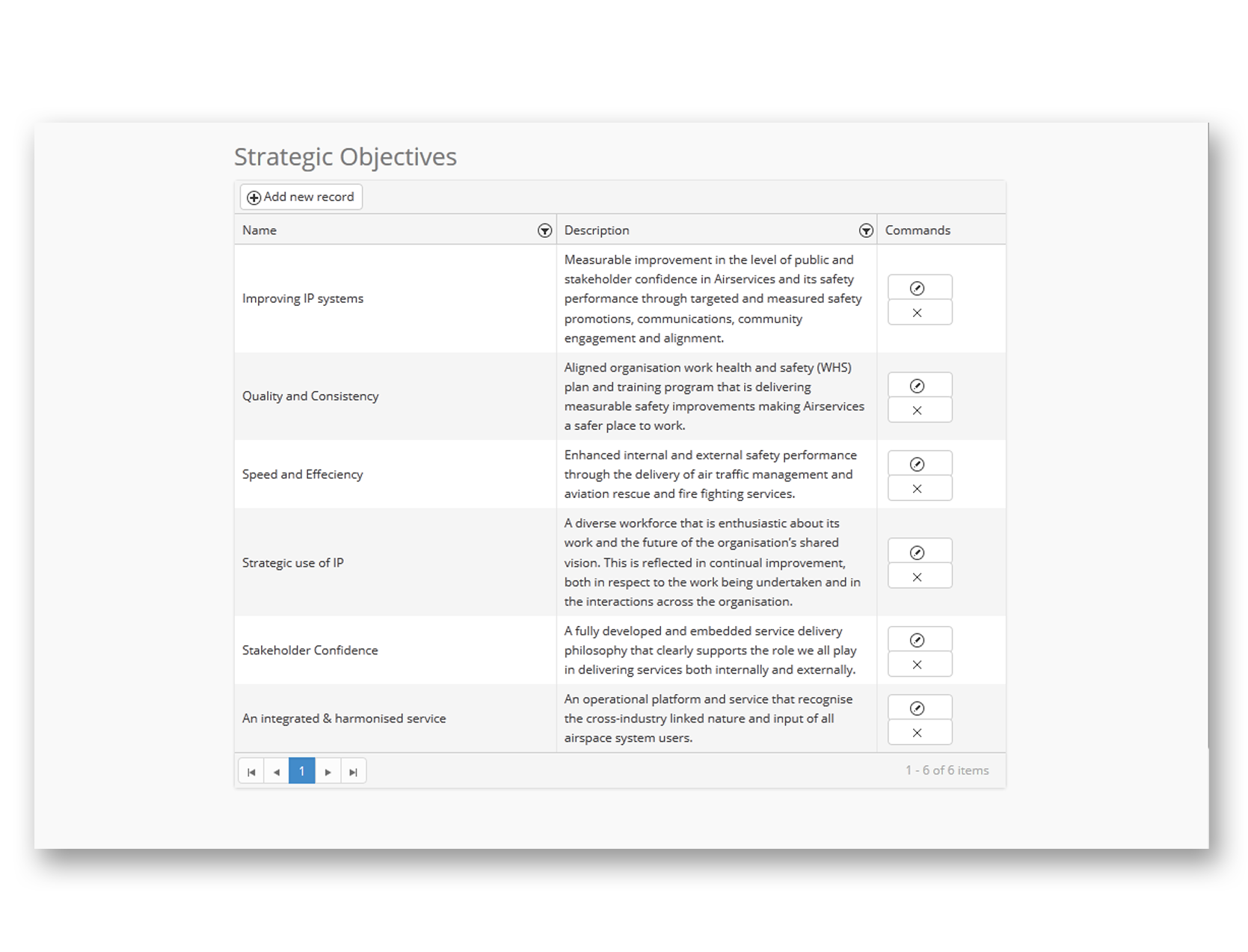Go to the previous page

(x=277, y=772)
